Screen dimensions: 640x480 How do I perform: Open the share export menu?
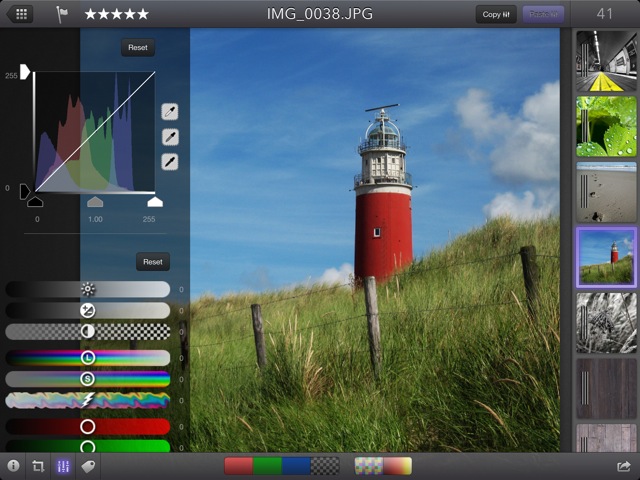pyautogui.click(x=624, y=466)
